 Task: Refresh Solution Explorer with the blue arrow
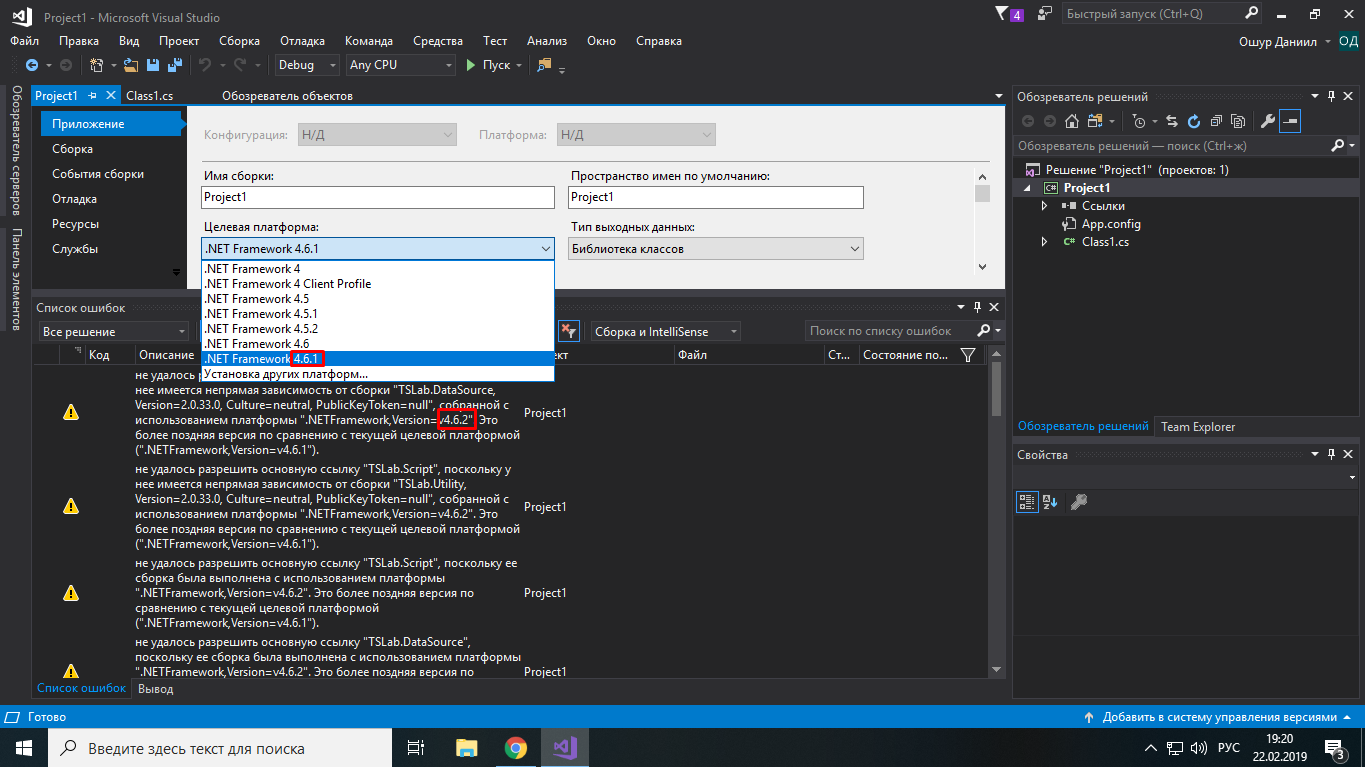[x=1194, y=121]
